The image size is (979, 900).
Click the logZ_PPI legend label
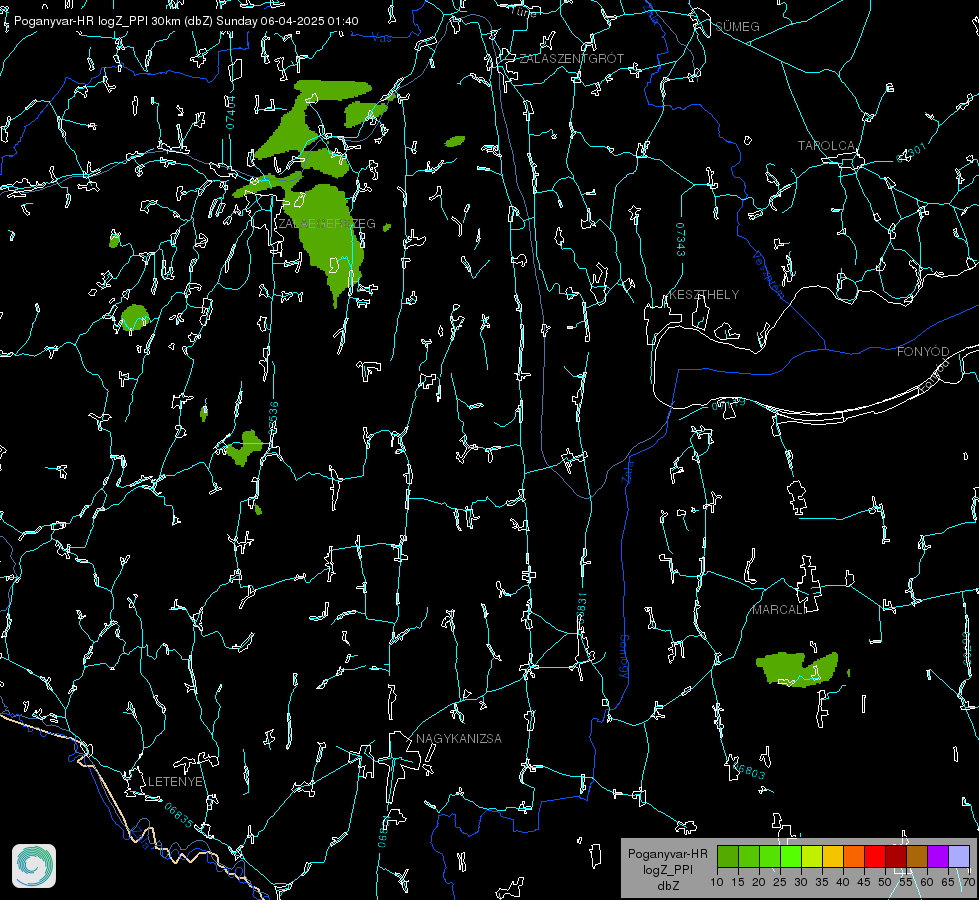click(667, 869)
